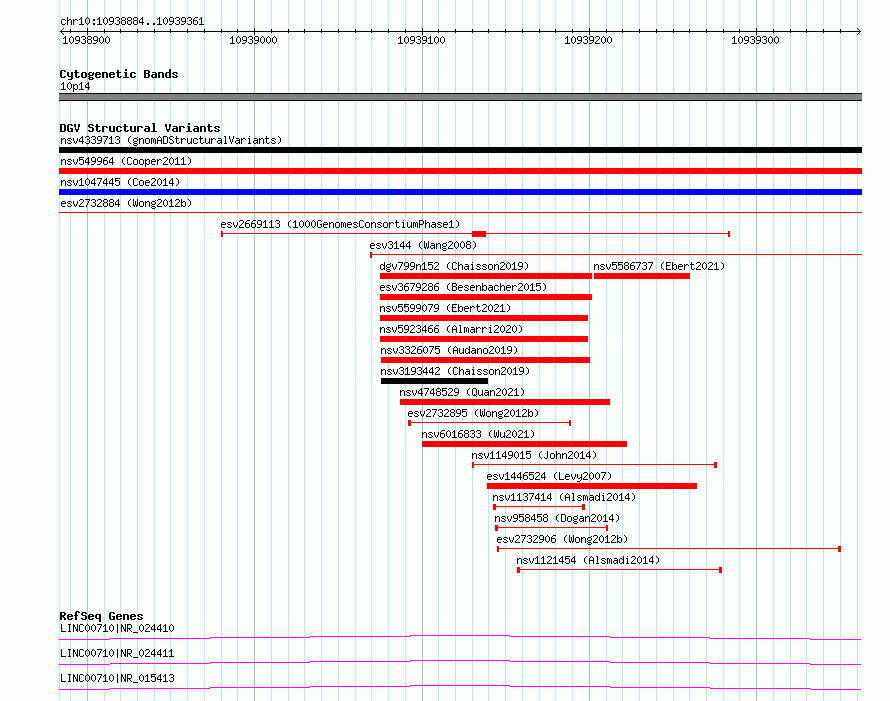Select the nsv5586737 (Ebert2021) red bar
Image resolution: width=890 pixels, height=701 pixels.
[x=642, y=276]
